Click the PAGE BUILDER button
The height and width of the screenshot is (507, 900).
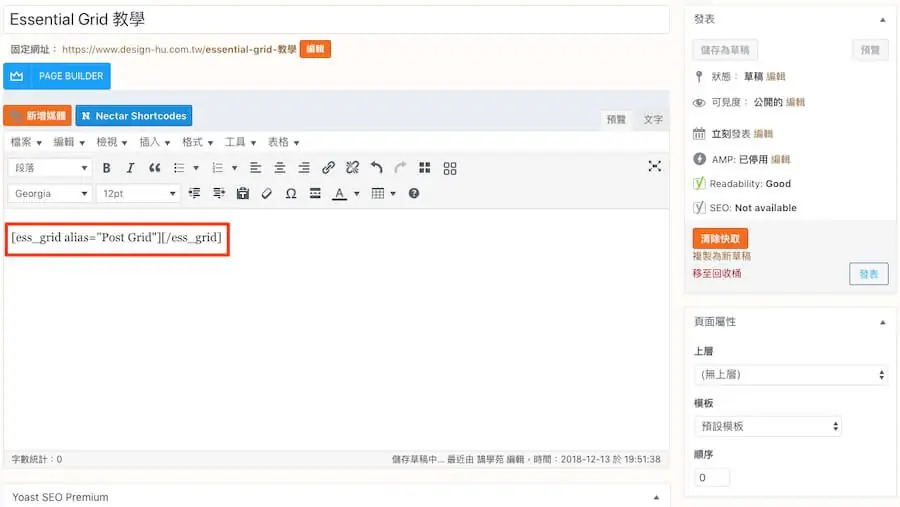[57, 76]
